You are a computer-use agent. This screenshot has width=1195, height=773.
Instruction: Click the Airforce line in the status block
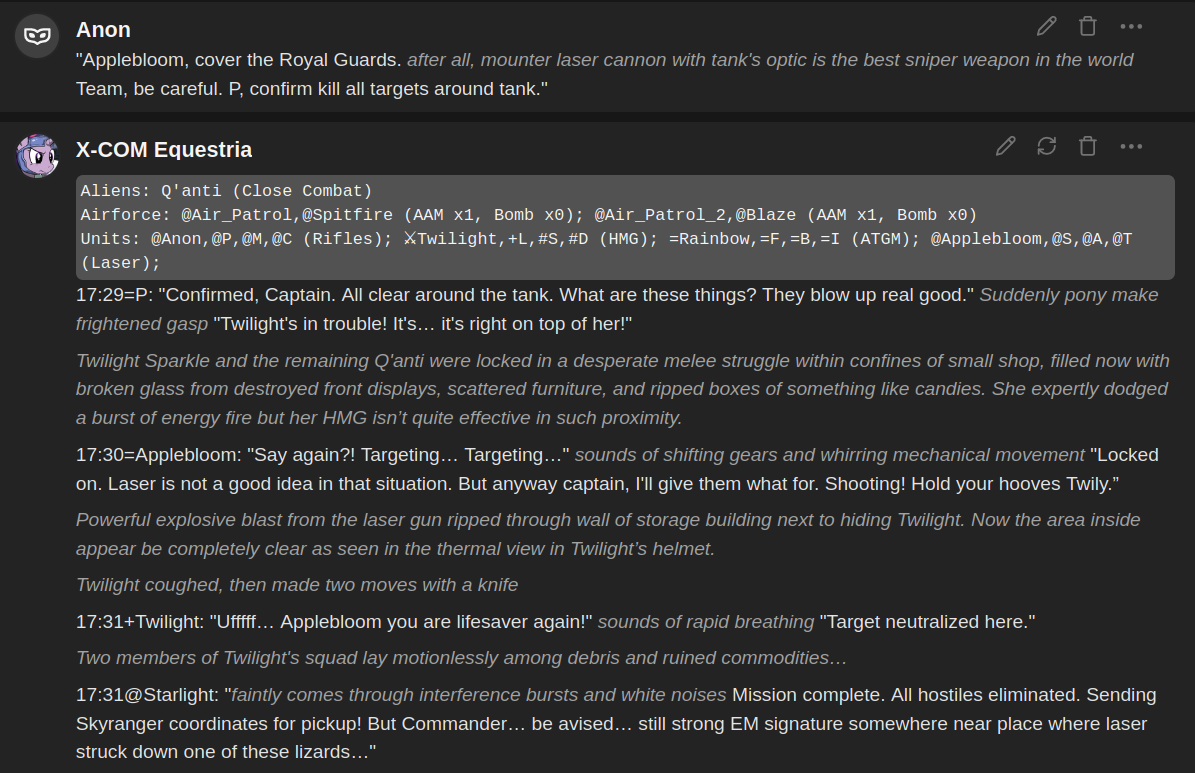(528, 215)
